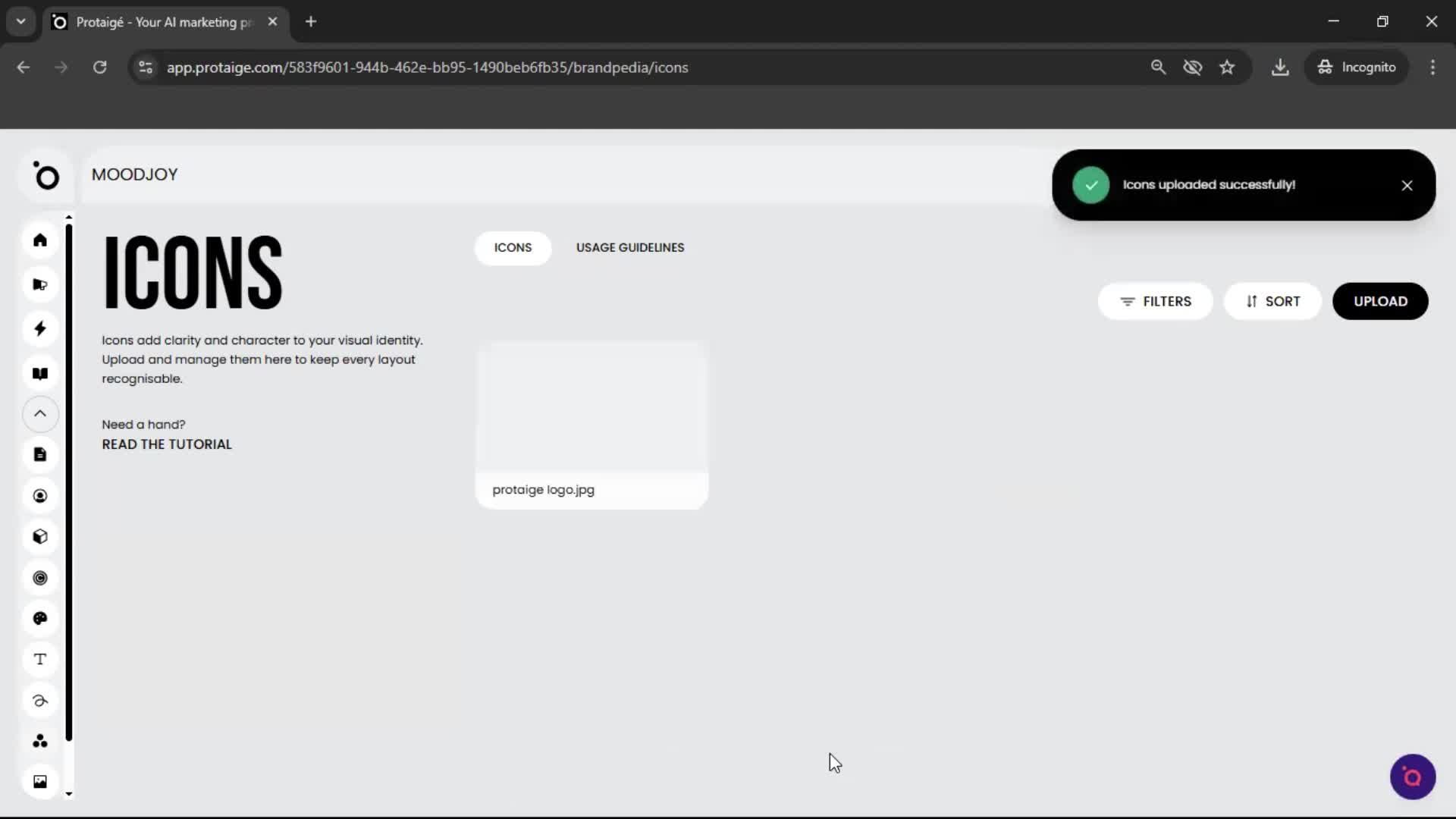Open the color palette icon in sidebar

click(x=39, y=619)
